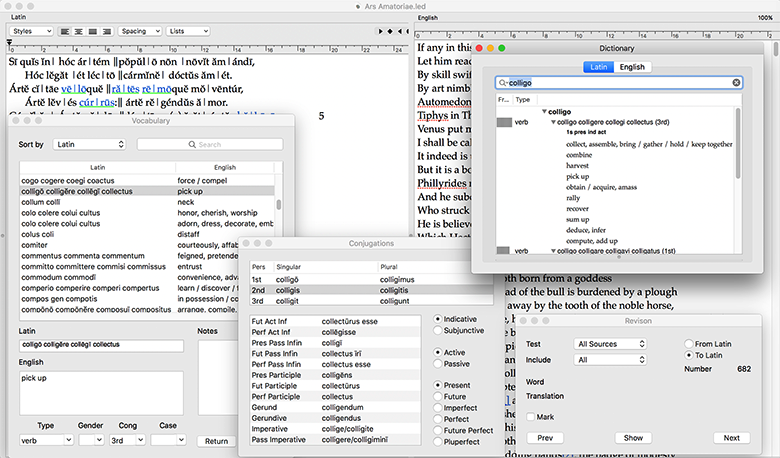Clear the Dictionary search field

tap(736, 83)
